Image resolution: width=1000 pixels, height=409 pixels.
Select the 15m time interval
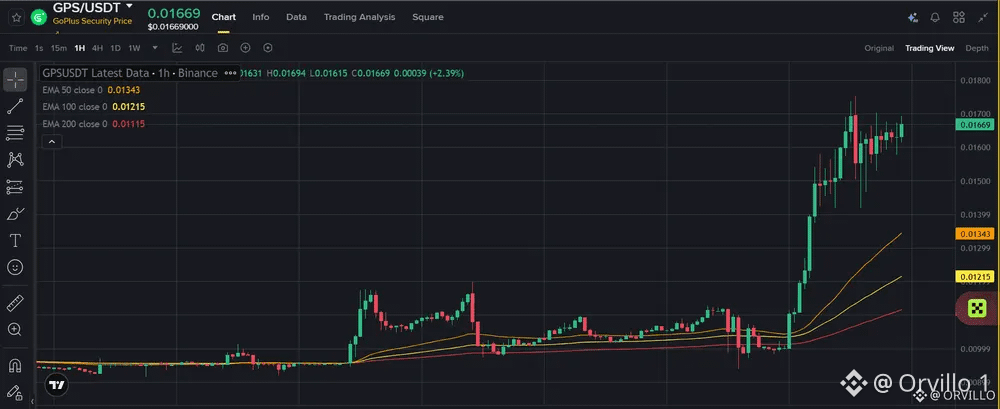pyautogui.click(x=59, y=48)
